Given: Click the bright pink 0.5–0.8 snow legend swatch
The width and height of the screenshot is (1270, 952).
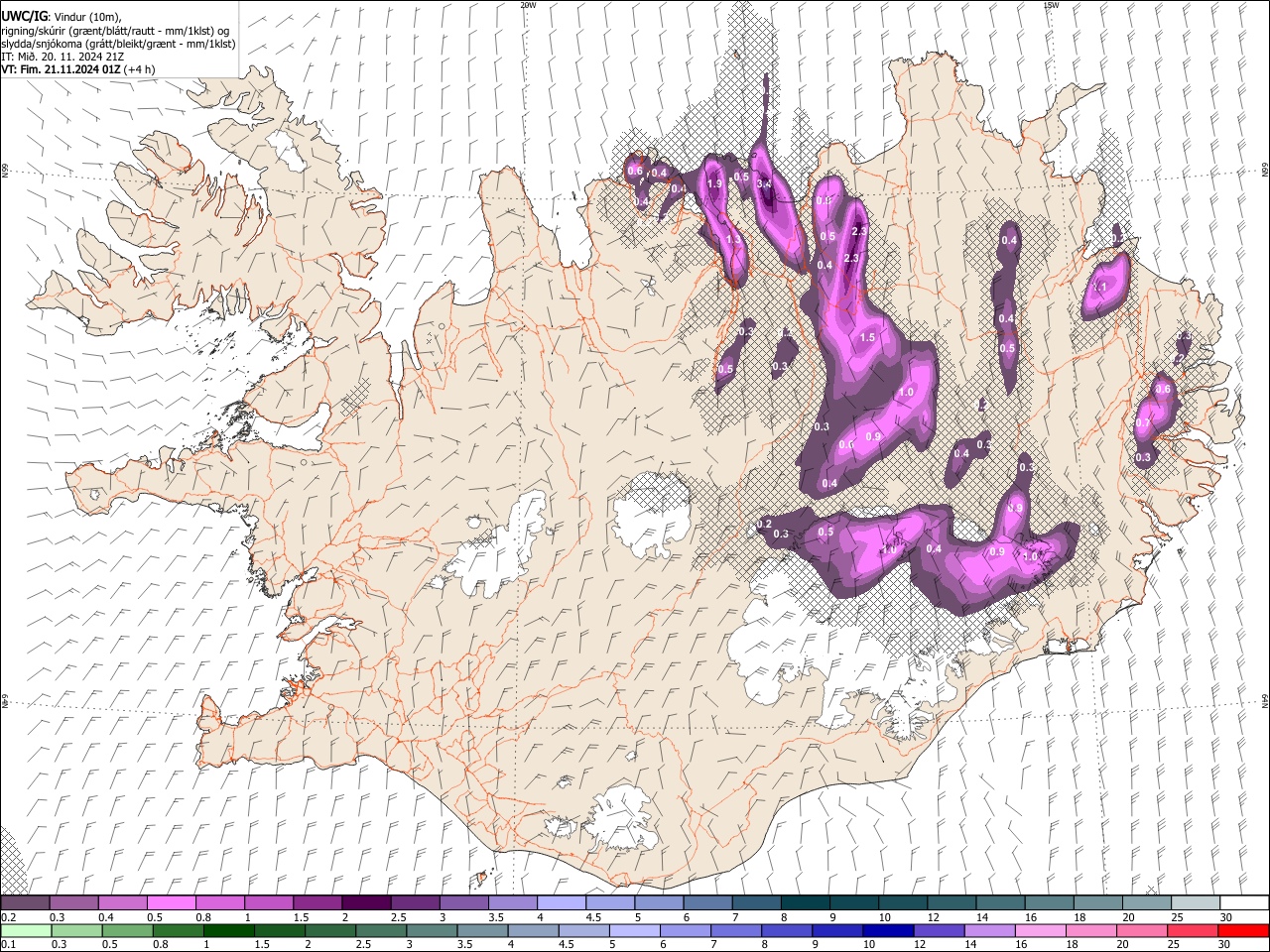Looking at the screenshot, I should coord(171,903).
